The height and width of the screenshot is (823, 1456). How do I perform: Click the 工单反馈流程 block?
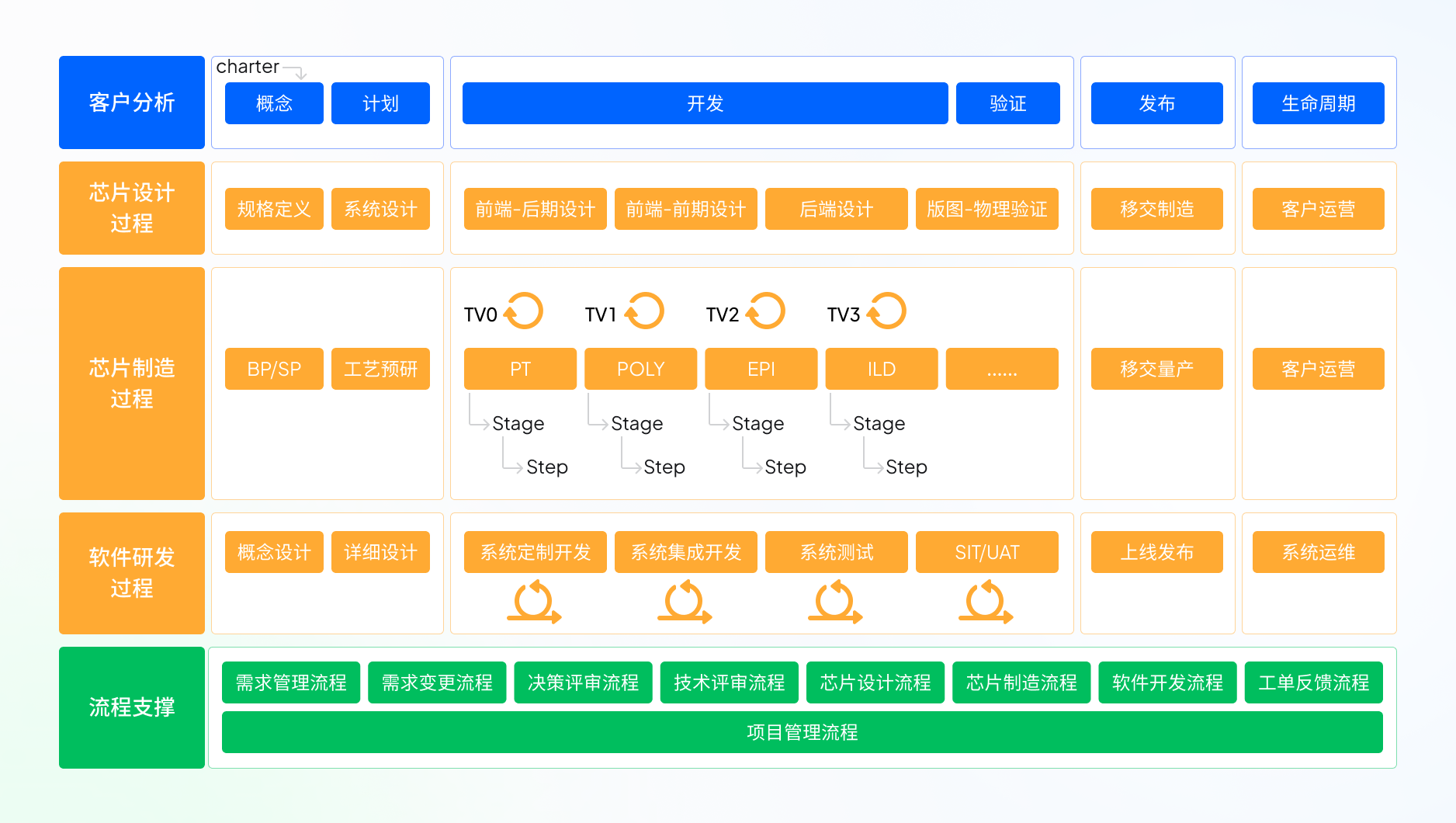1314,682
